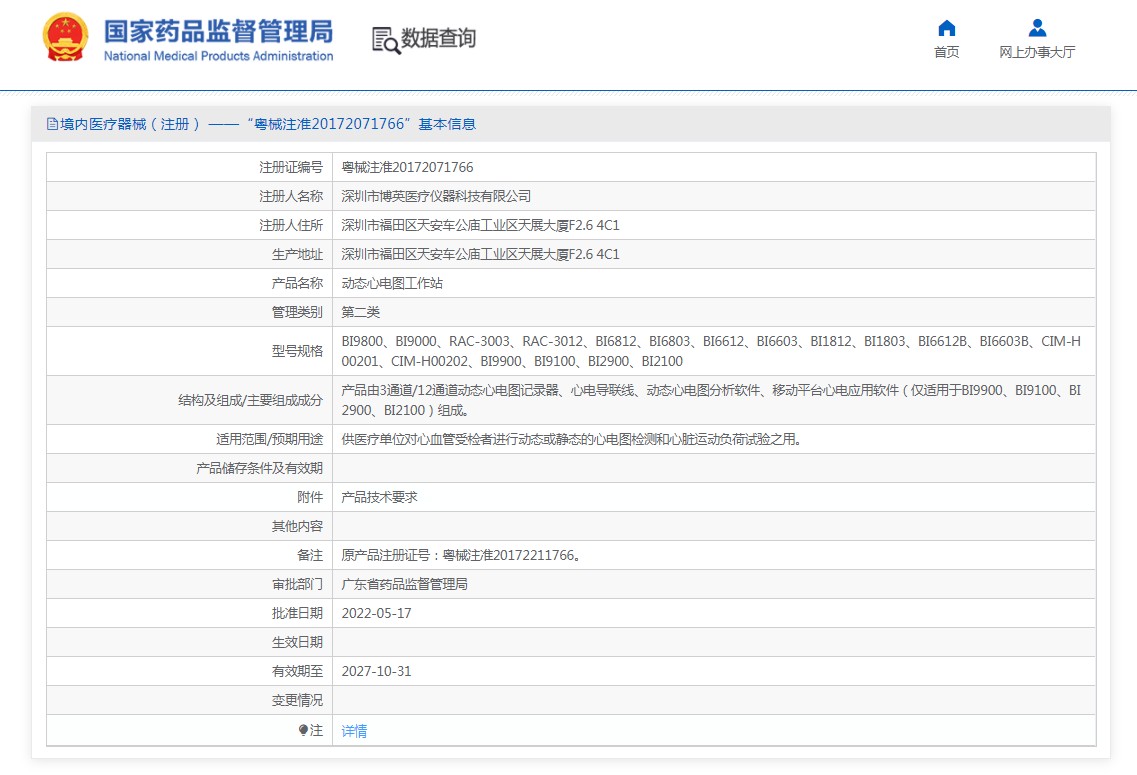Click the 产品技术要求 attachment text
Viewport: 1137px width, 775px height.
coord(379,497)
